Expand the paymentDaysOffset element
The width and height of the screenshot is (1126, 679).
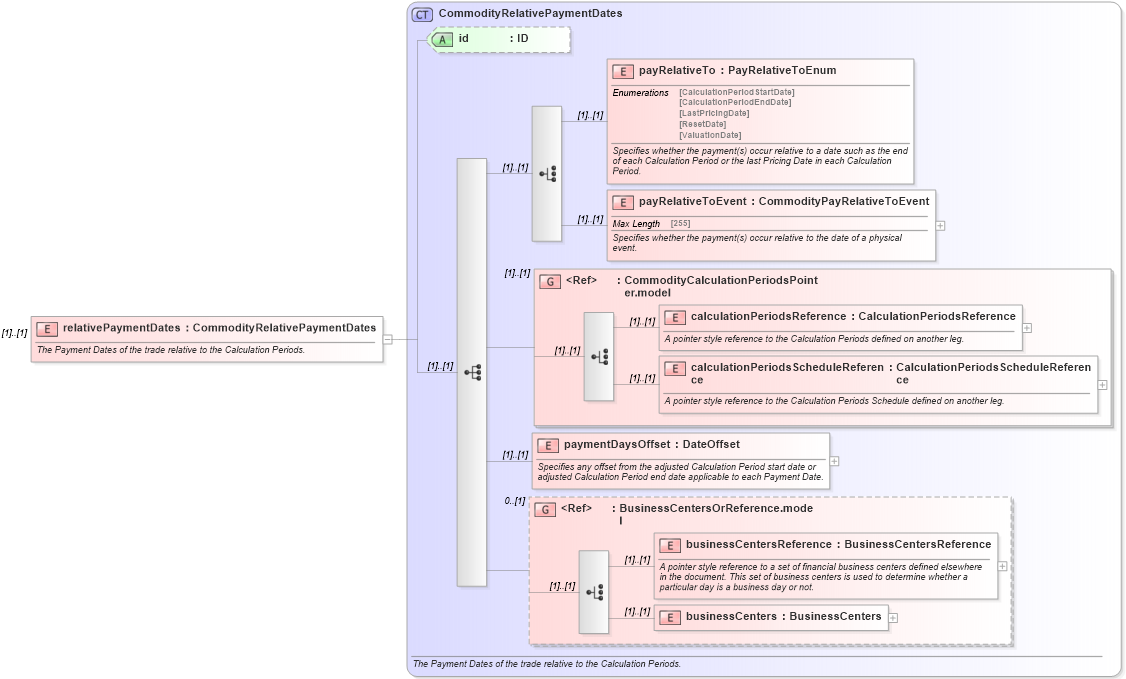834,462
